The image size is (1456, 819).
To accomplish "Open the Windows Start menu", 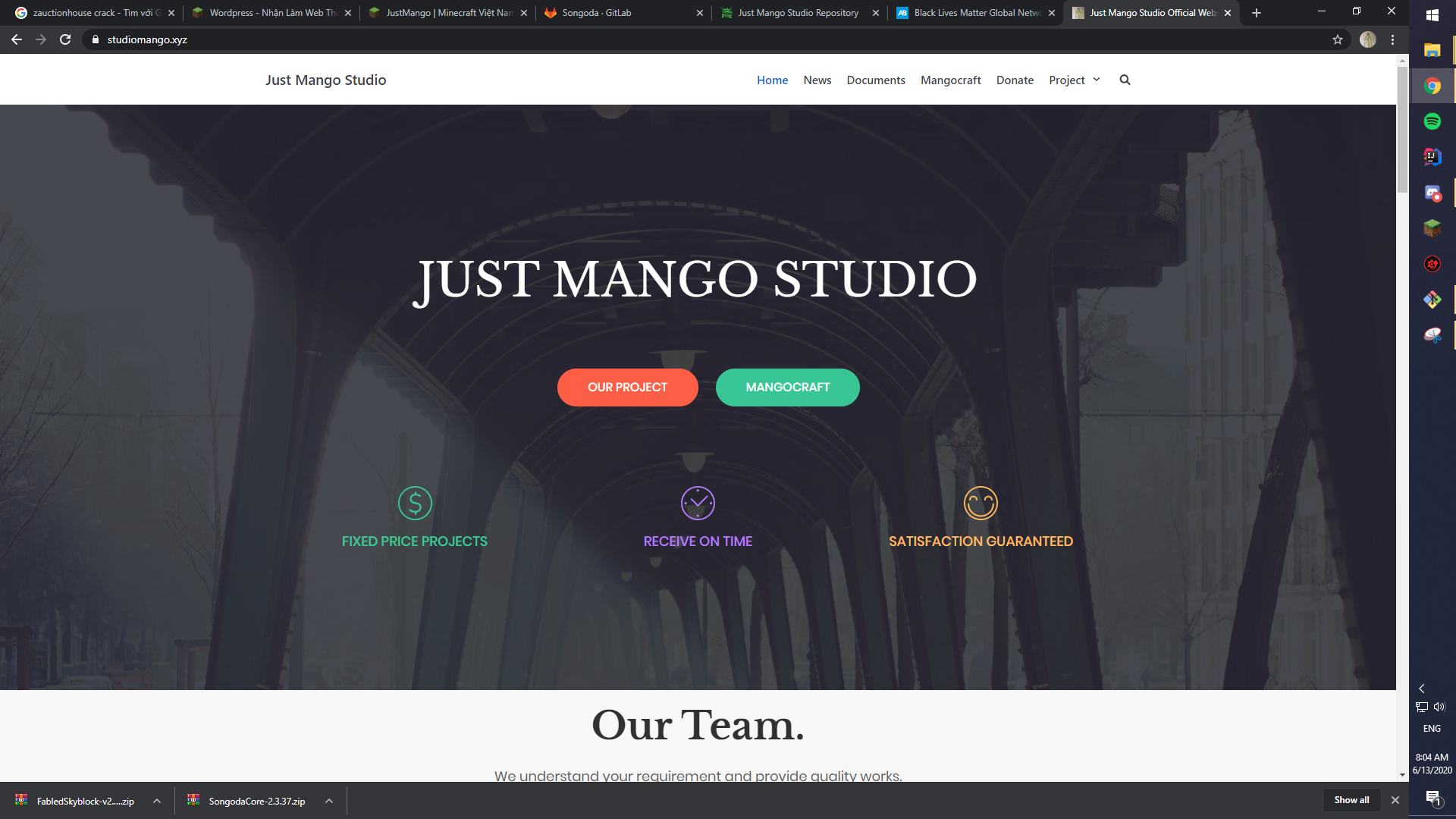I will pos(1432,15).
